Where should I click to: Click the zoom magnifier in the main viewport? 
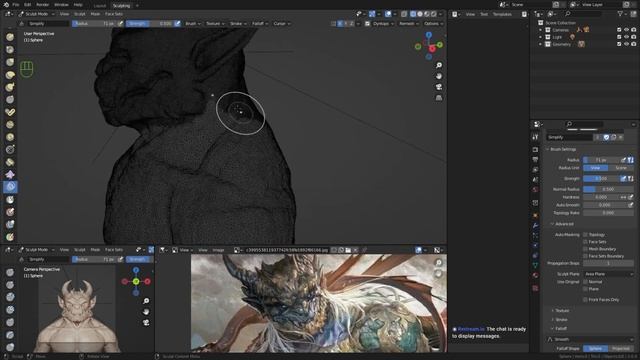click(439, 65)
